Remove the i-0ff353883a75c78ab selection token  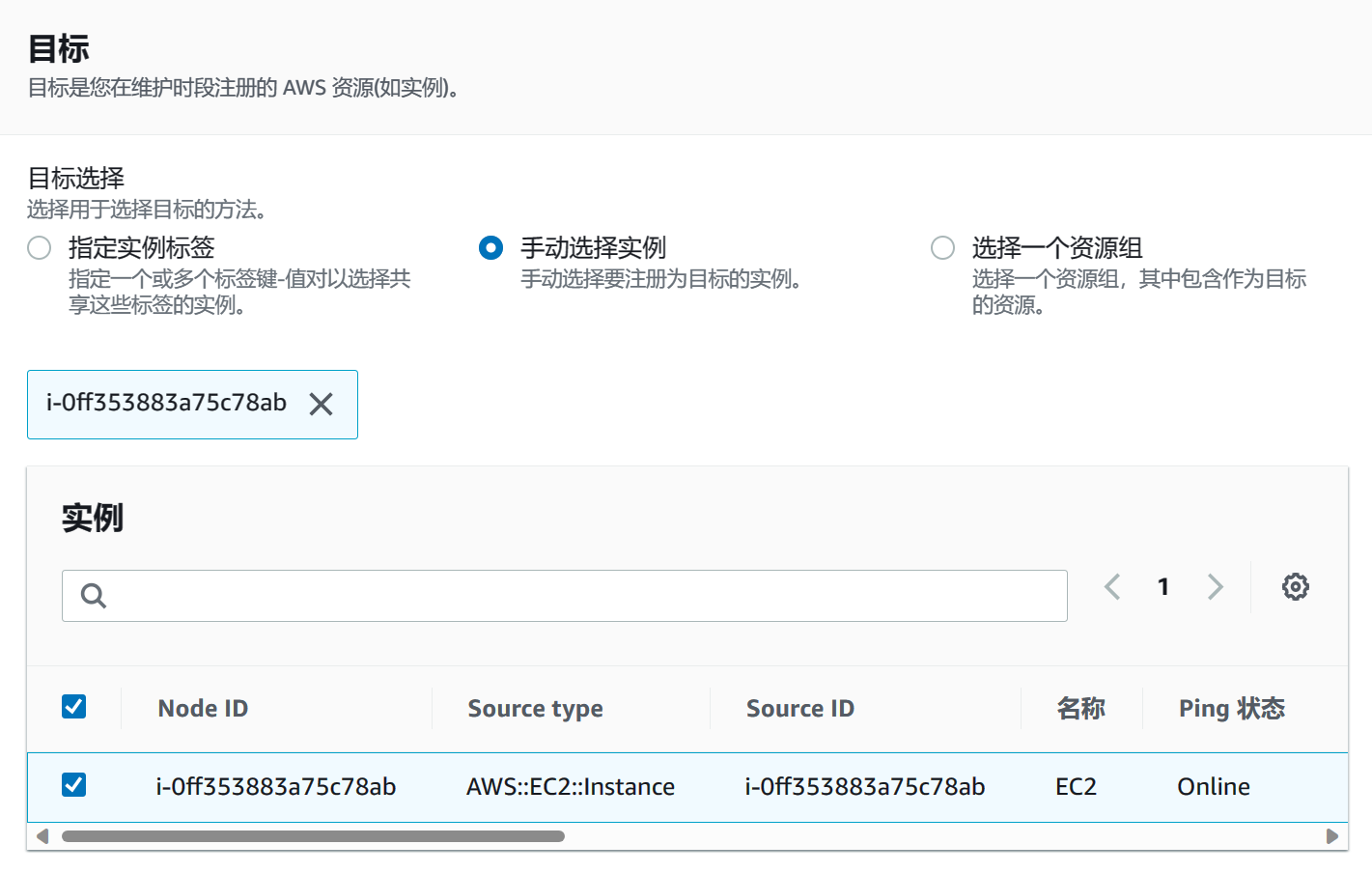point(321,404)
